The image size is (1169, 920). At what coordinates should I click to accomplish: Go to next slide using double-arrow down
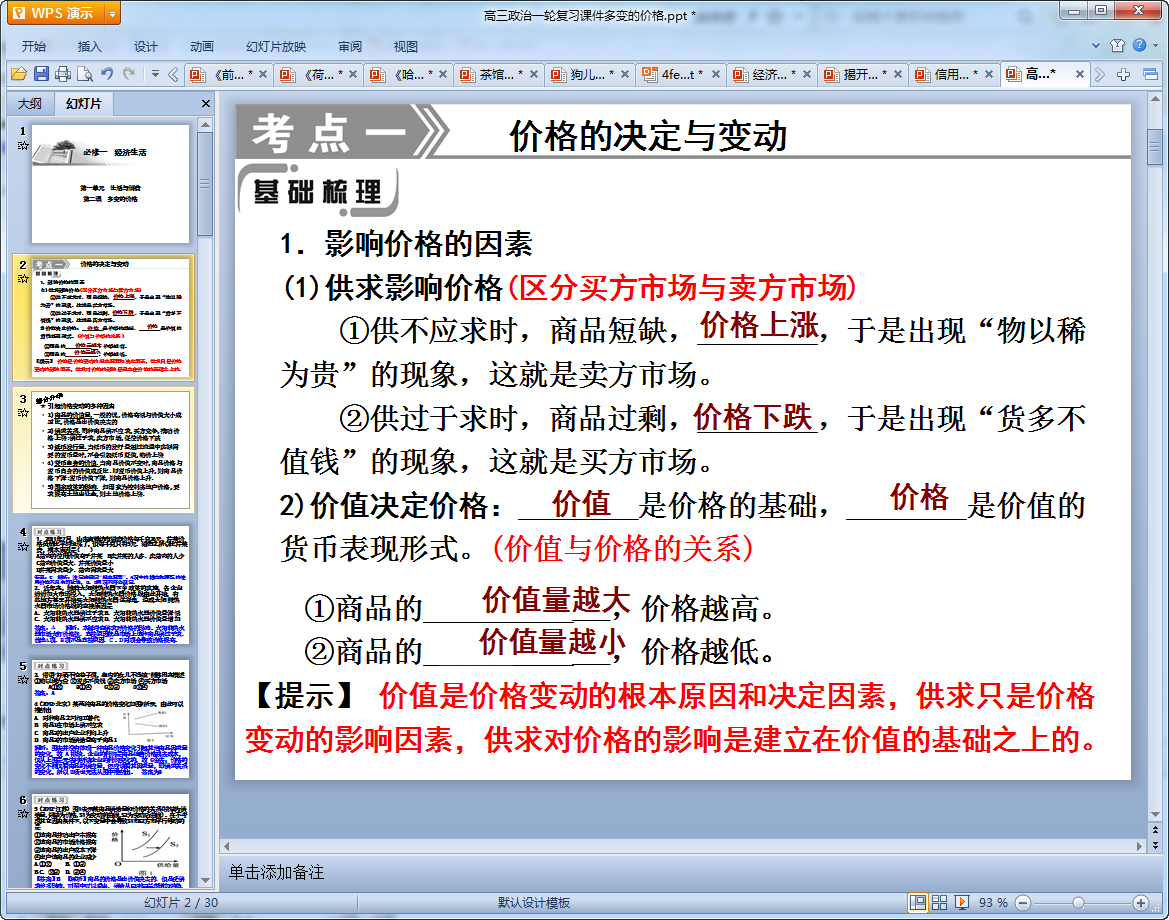pyautogui.click(x=1155, y=845)
